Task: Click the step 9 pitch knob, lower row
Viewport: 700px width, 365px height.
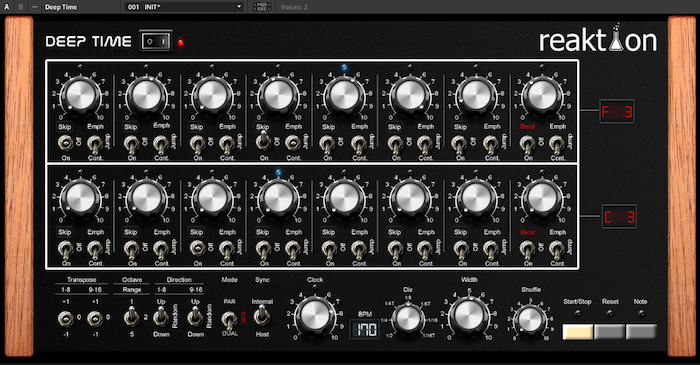Action: point(81,198)
